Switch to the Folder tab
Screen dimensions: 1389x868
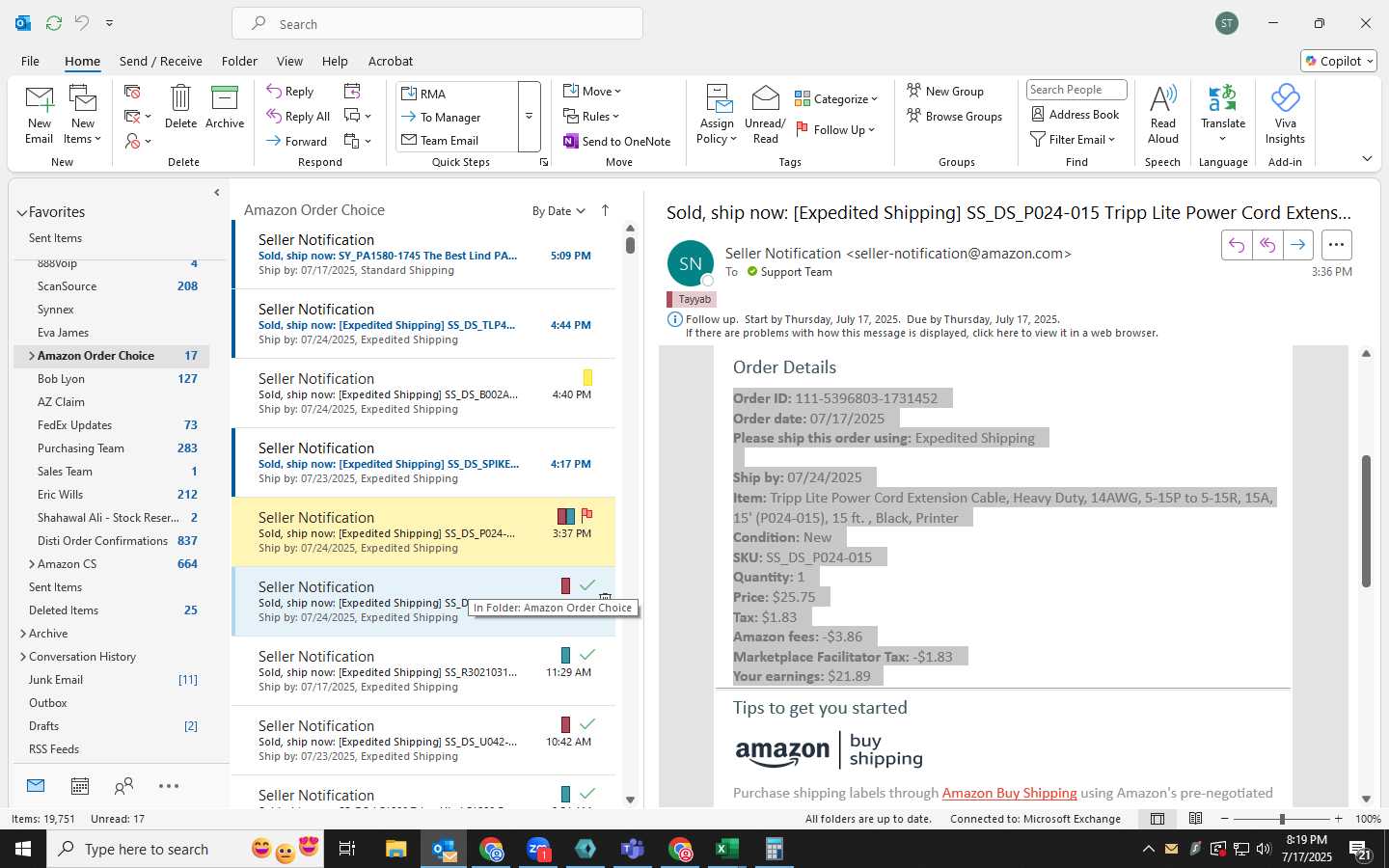(239, 61)
